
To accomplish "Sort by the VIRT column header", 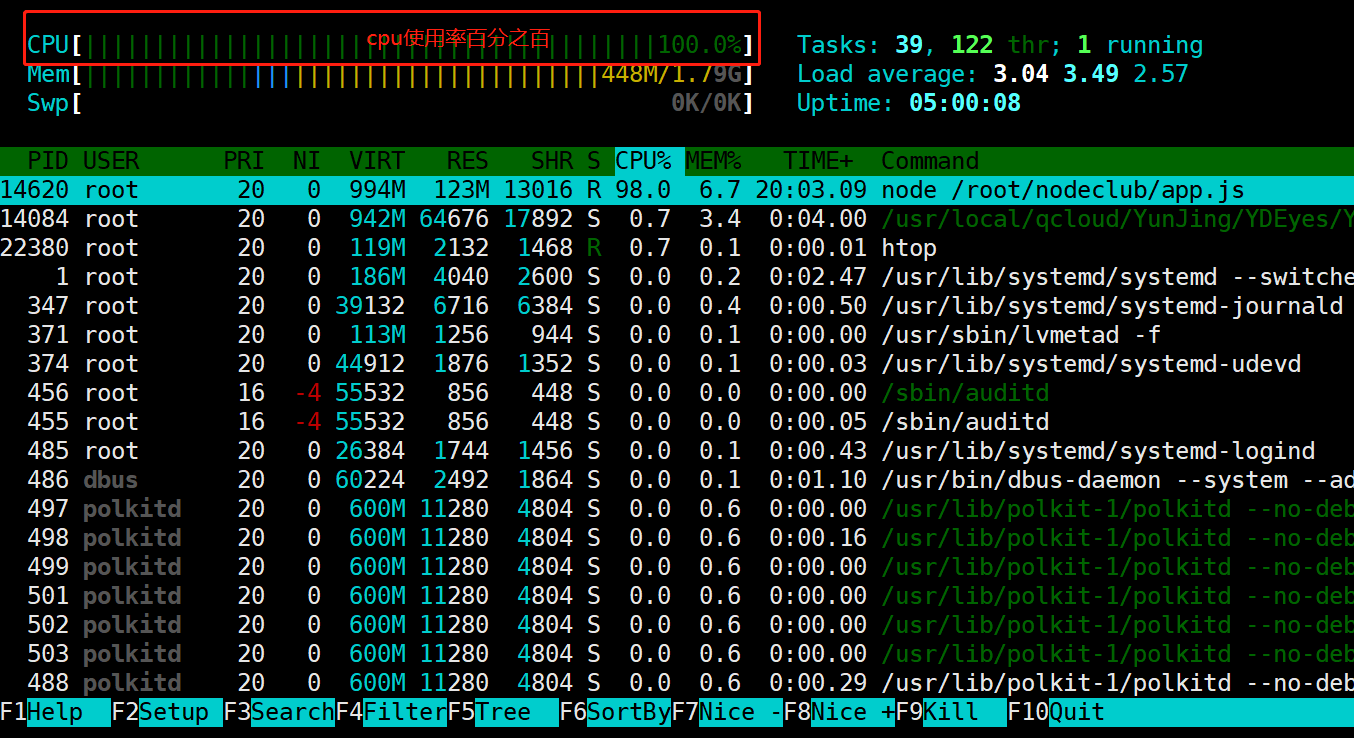I will 377,161.
